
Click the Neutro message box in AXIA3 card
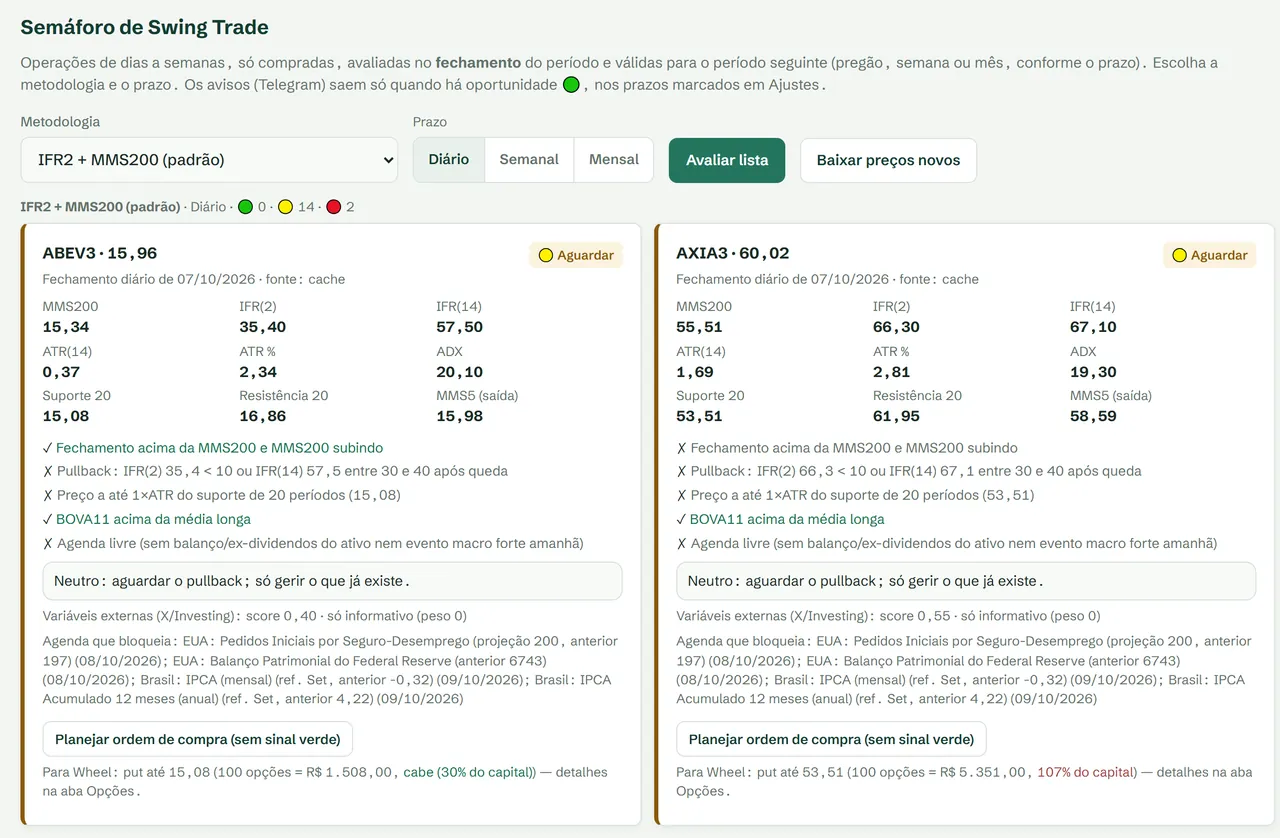(965, 581)
